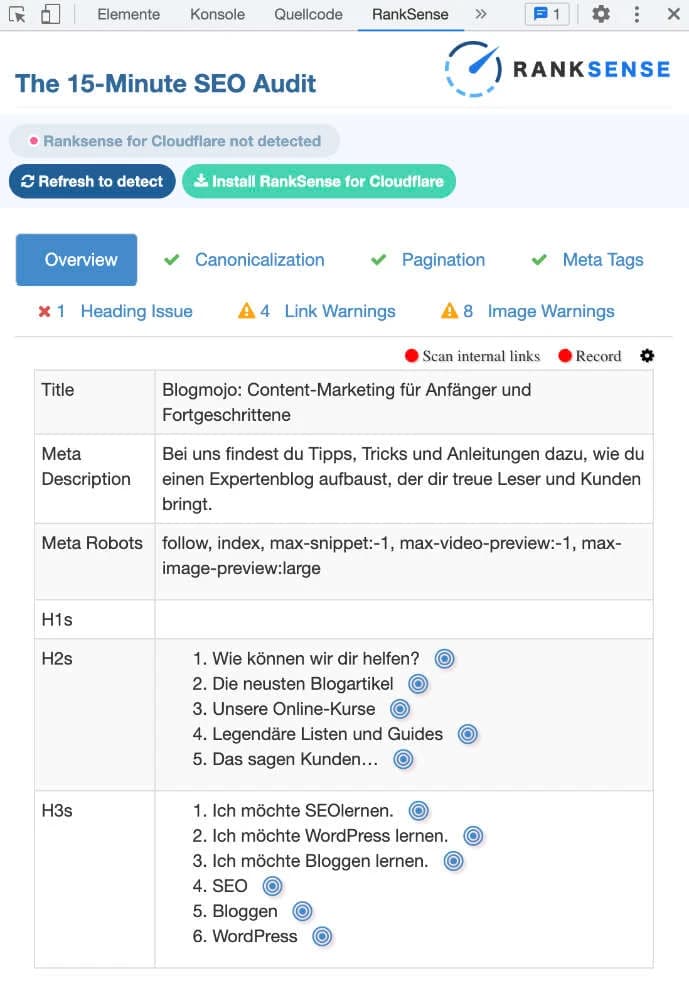Click bullseye icon beside "Ich möchte SEOlernen."
Image resolution: width=689 pixels, height=1000 pixels.
tap(418, 810)
